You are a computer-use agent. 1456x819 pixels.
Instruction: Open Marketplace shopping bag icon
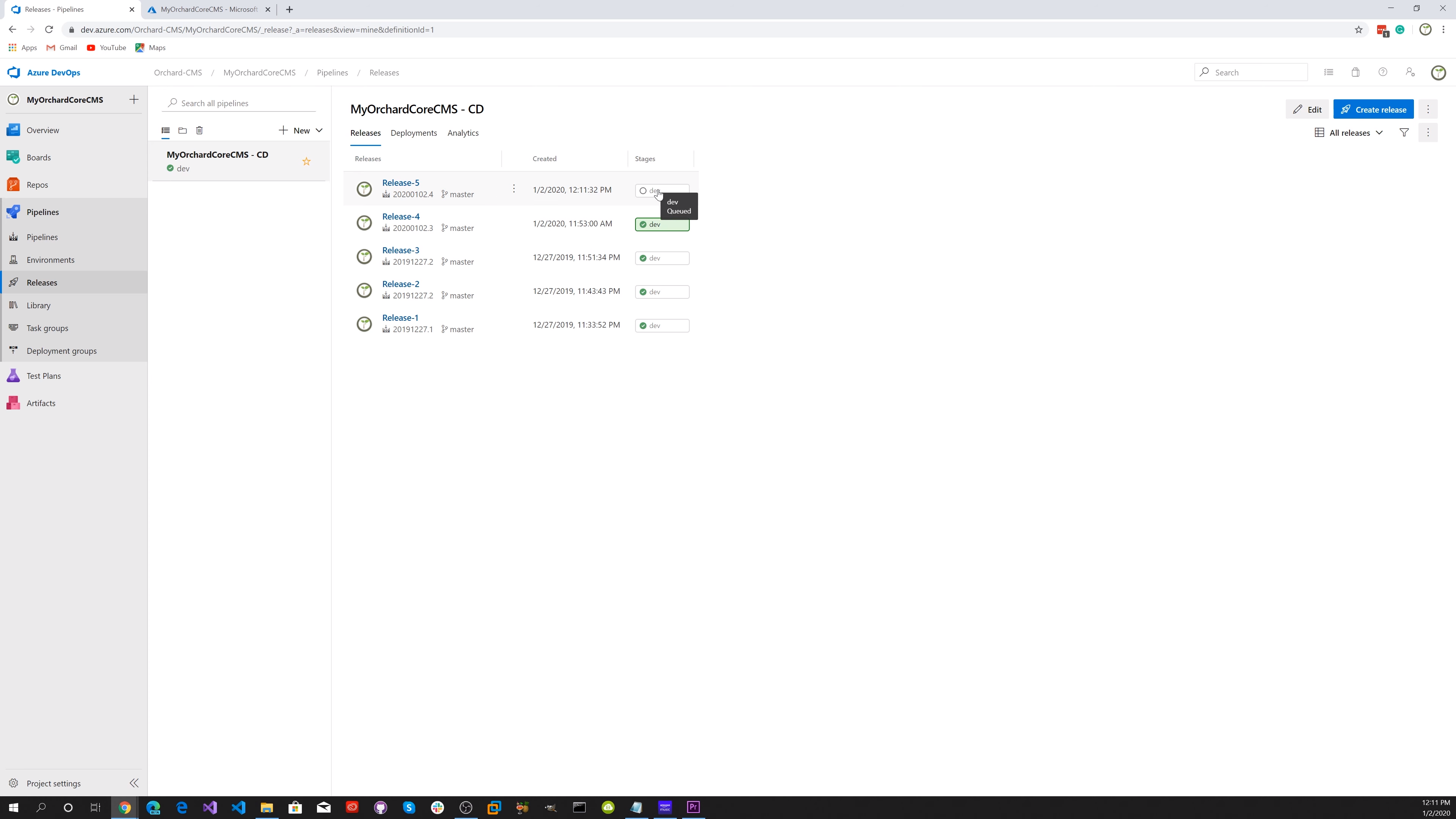tap(1356, 72)
